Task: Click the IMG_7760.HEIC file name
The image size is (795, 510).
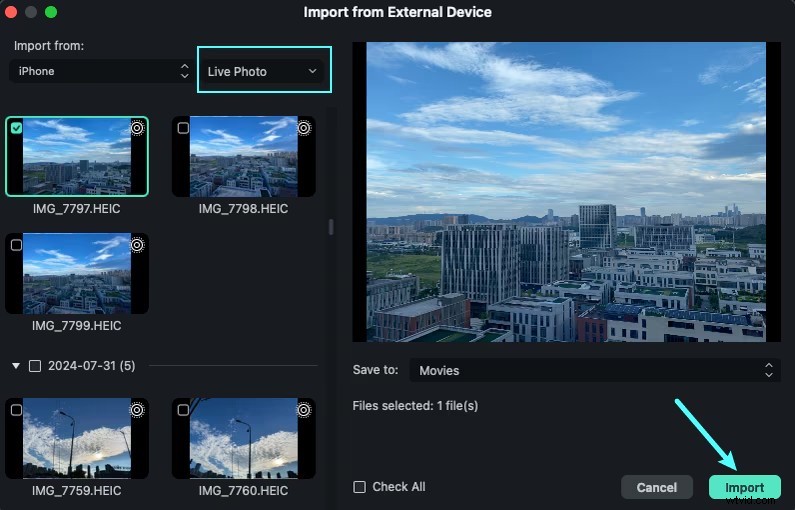Action: coord(243,491)
